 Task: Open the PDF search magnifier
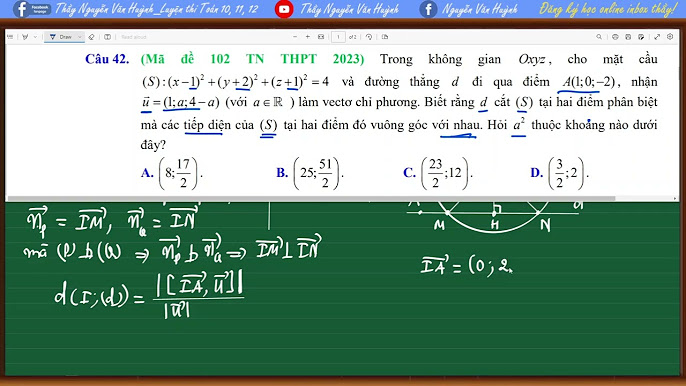click(x=599, y=37)
